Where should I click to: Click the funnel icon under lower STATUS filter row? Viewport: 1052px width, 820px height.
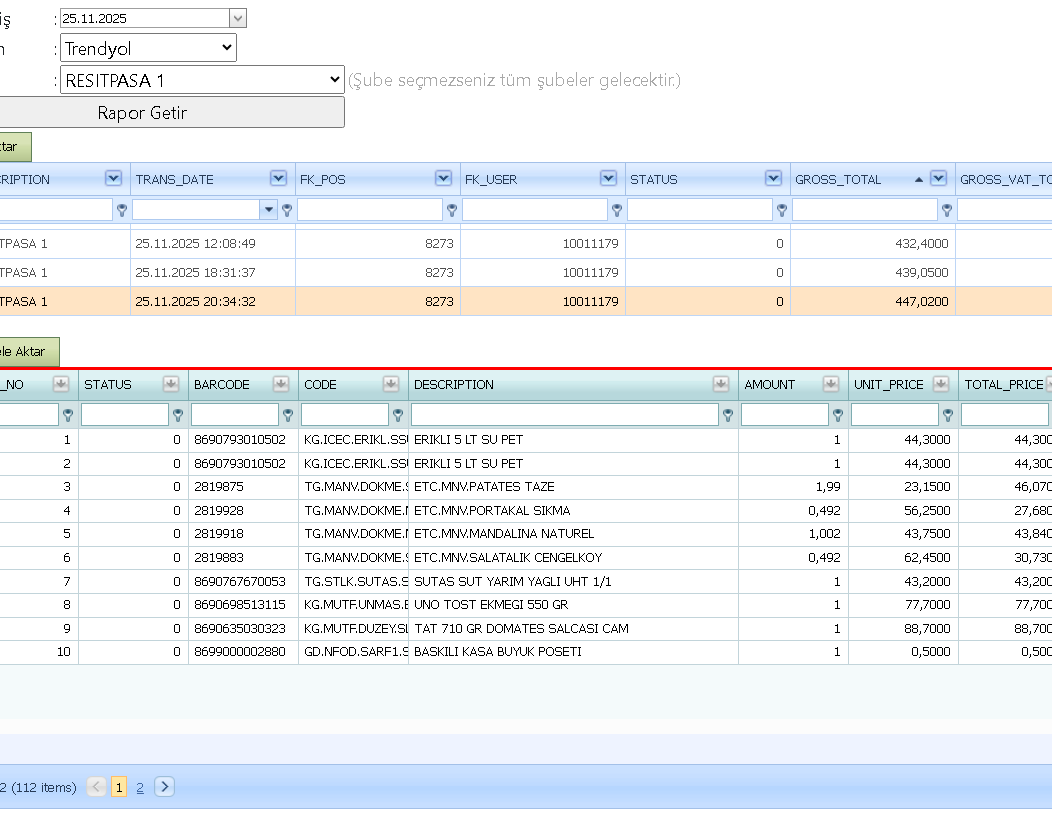178,415
